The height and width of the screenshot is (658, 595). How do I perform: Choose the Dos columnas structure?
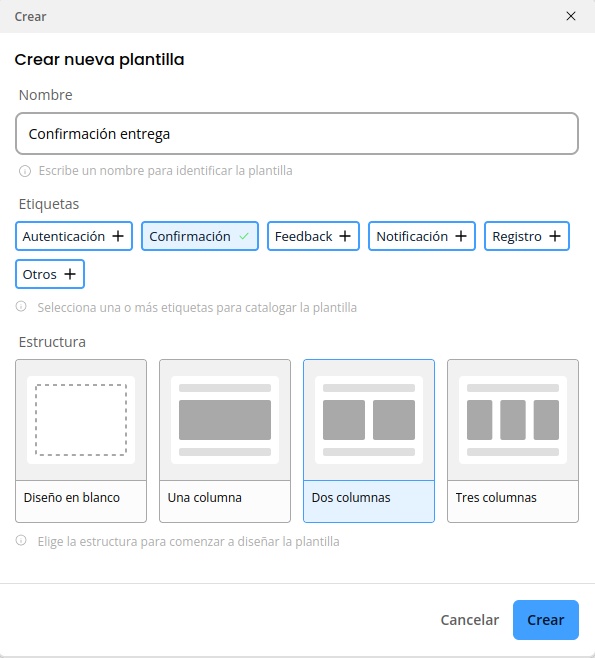(x=369, y=441)
